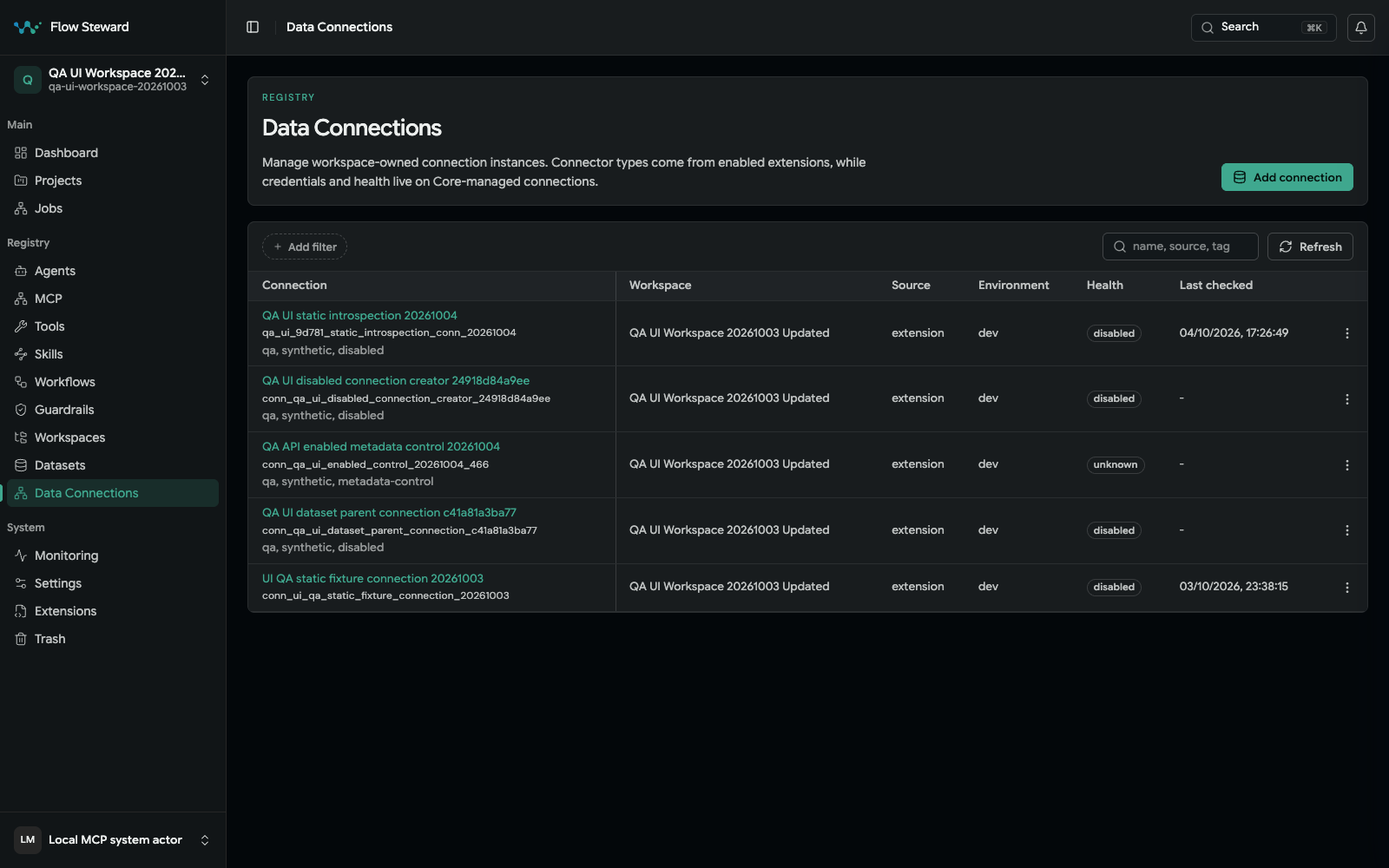This screenshot has height=868, width=1389.
Task: Click the Datasets database icon
Action: click(x=21, y=465)
